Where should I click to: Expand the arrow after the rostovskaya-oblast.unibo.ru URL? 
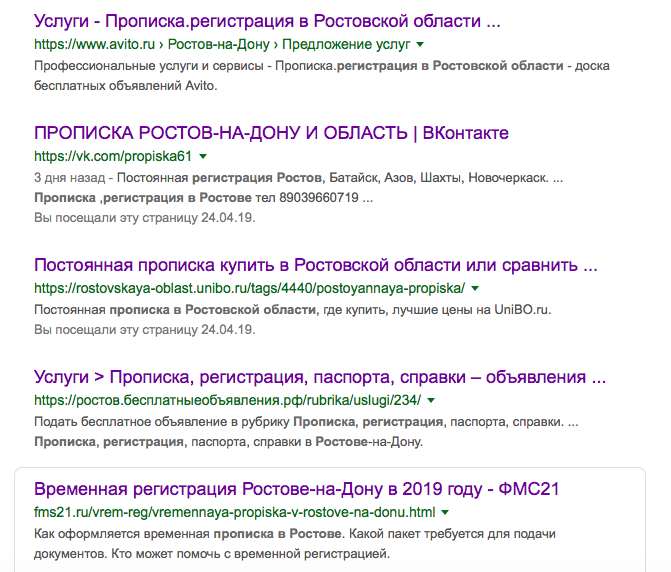(x=475, y=289)
